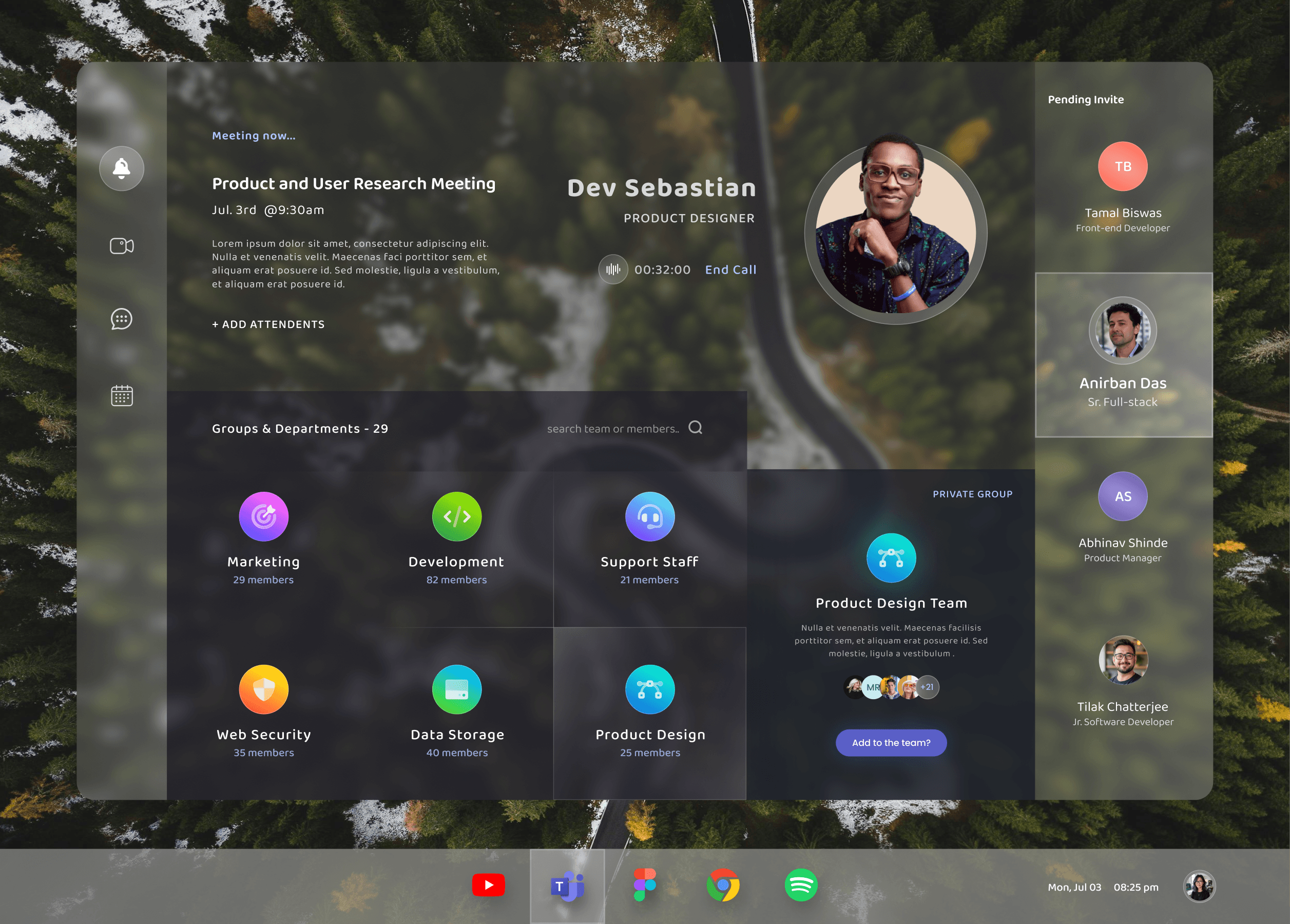Click the Tilak Chatterjee name

(1123, 706)
